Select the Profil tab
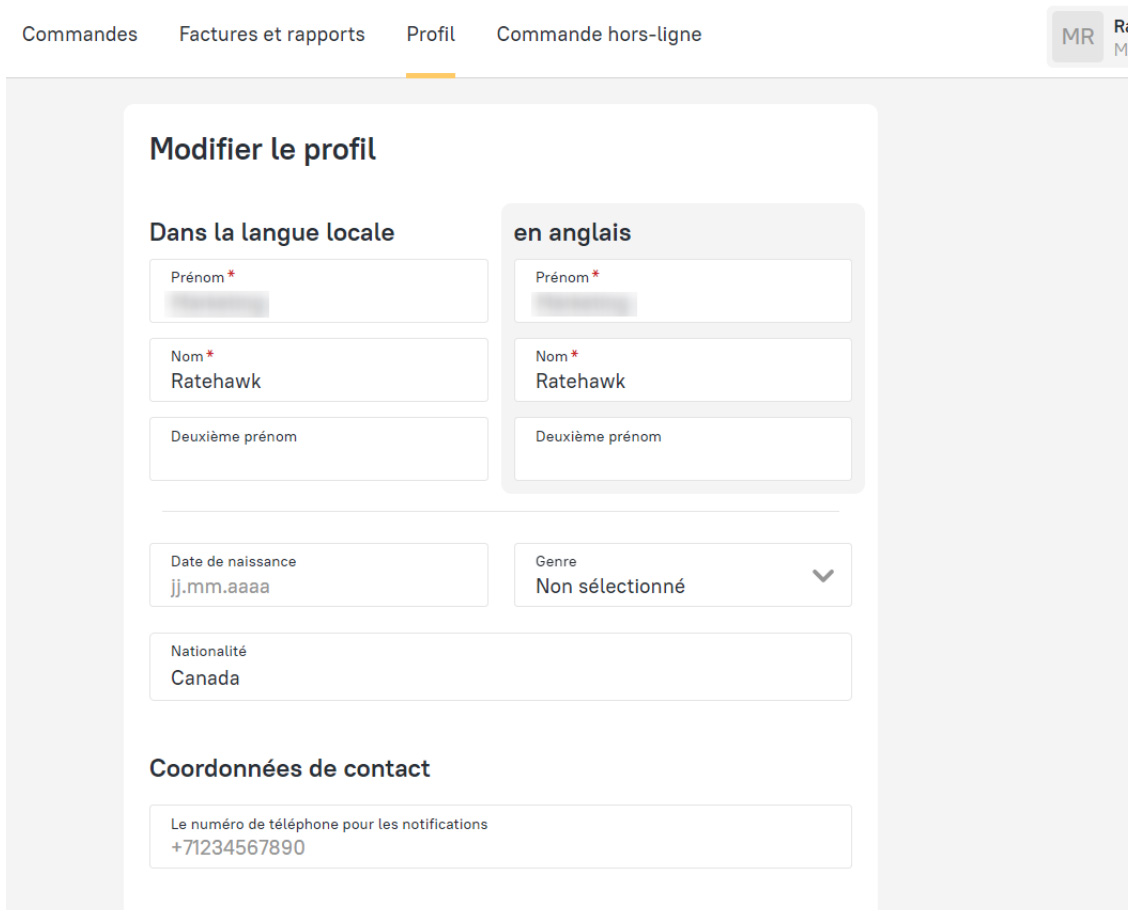 point(431,34)
